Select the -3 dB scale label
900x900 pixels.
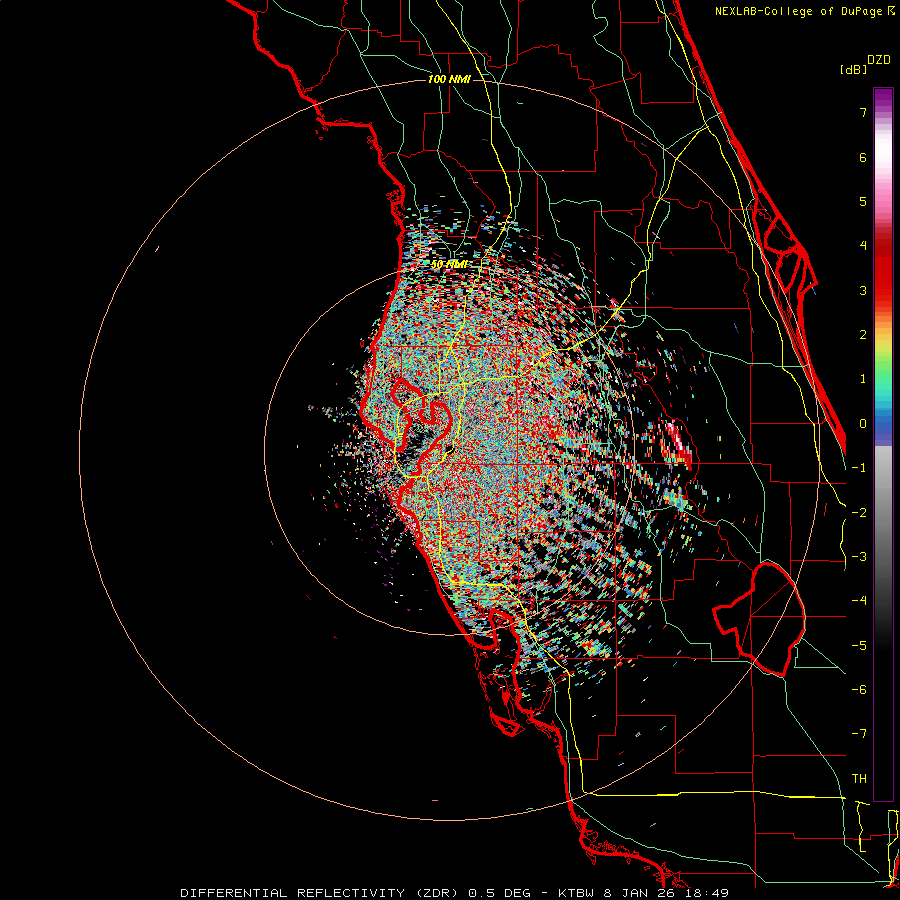[x=859, y=556]
